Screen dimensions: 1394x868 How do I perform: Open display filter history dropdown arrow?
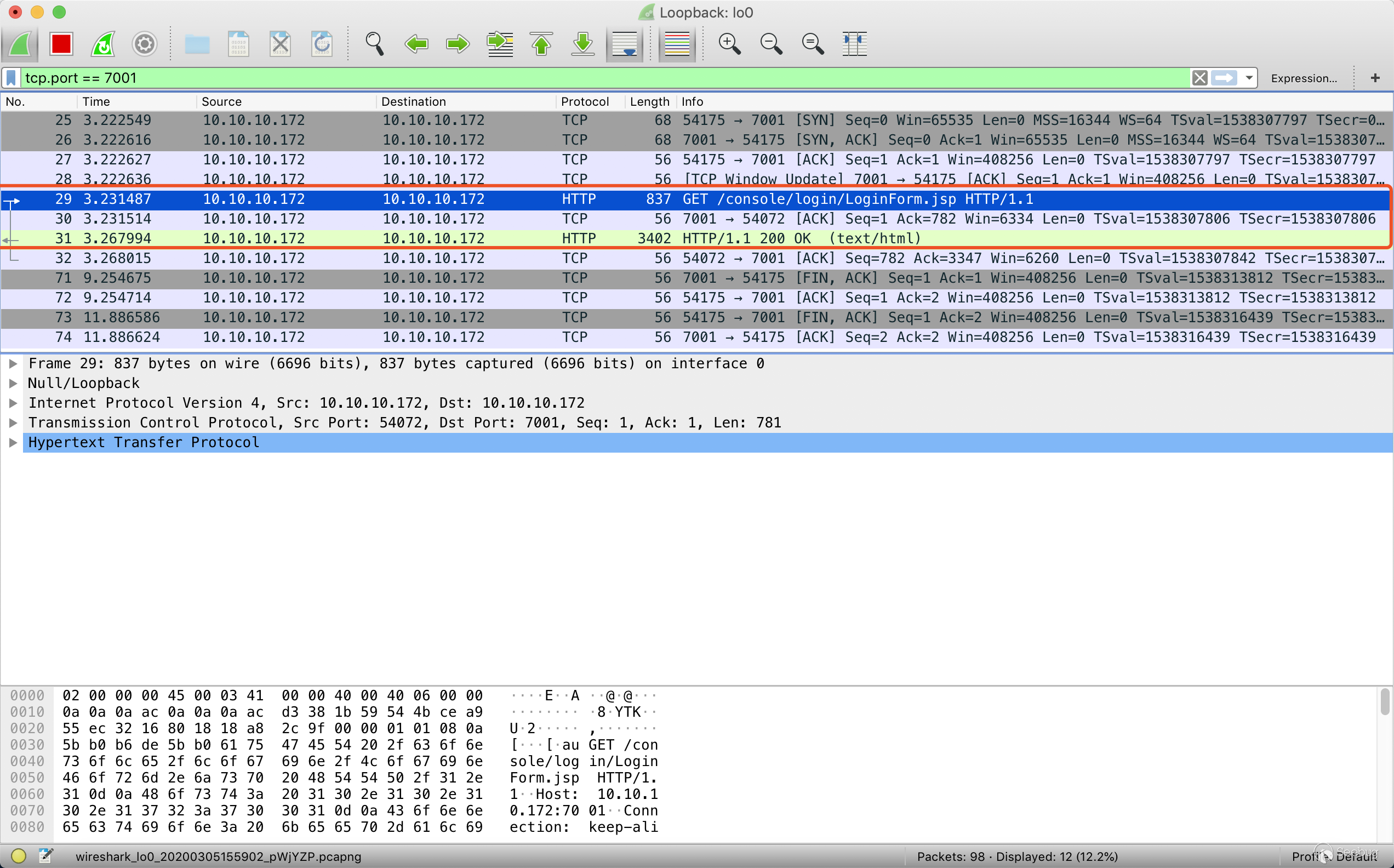tap(1249, 77)
